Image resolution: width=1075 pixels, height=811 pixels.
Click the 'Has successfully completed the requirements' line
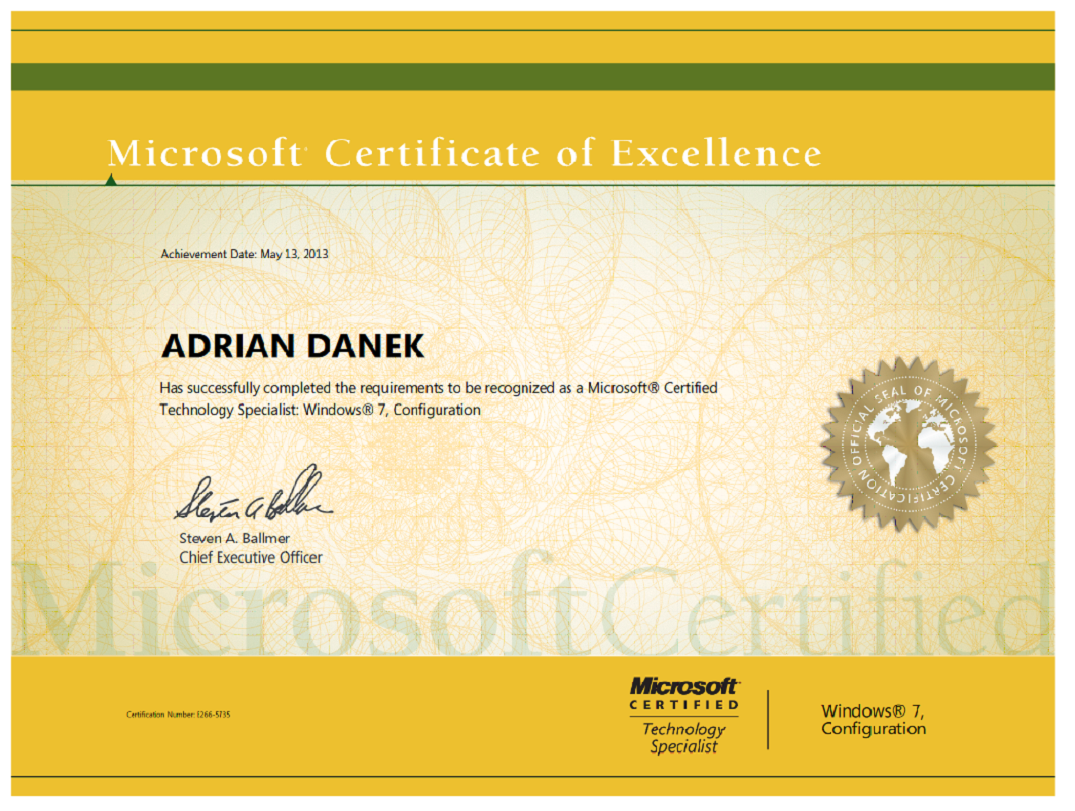click(438, 388)
